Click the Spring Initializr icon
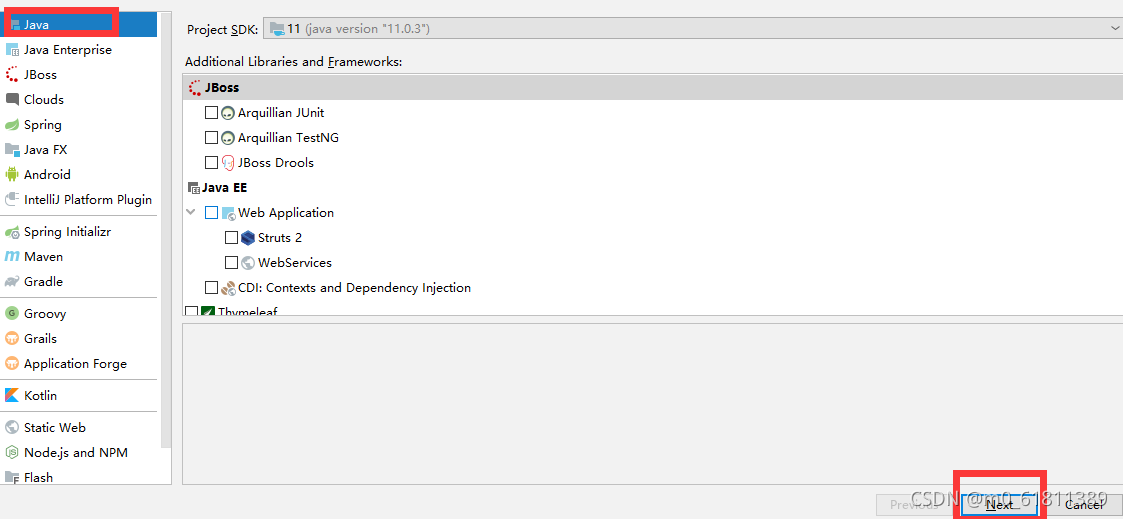The image size is (1123, 519). [11, 232]
